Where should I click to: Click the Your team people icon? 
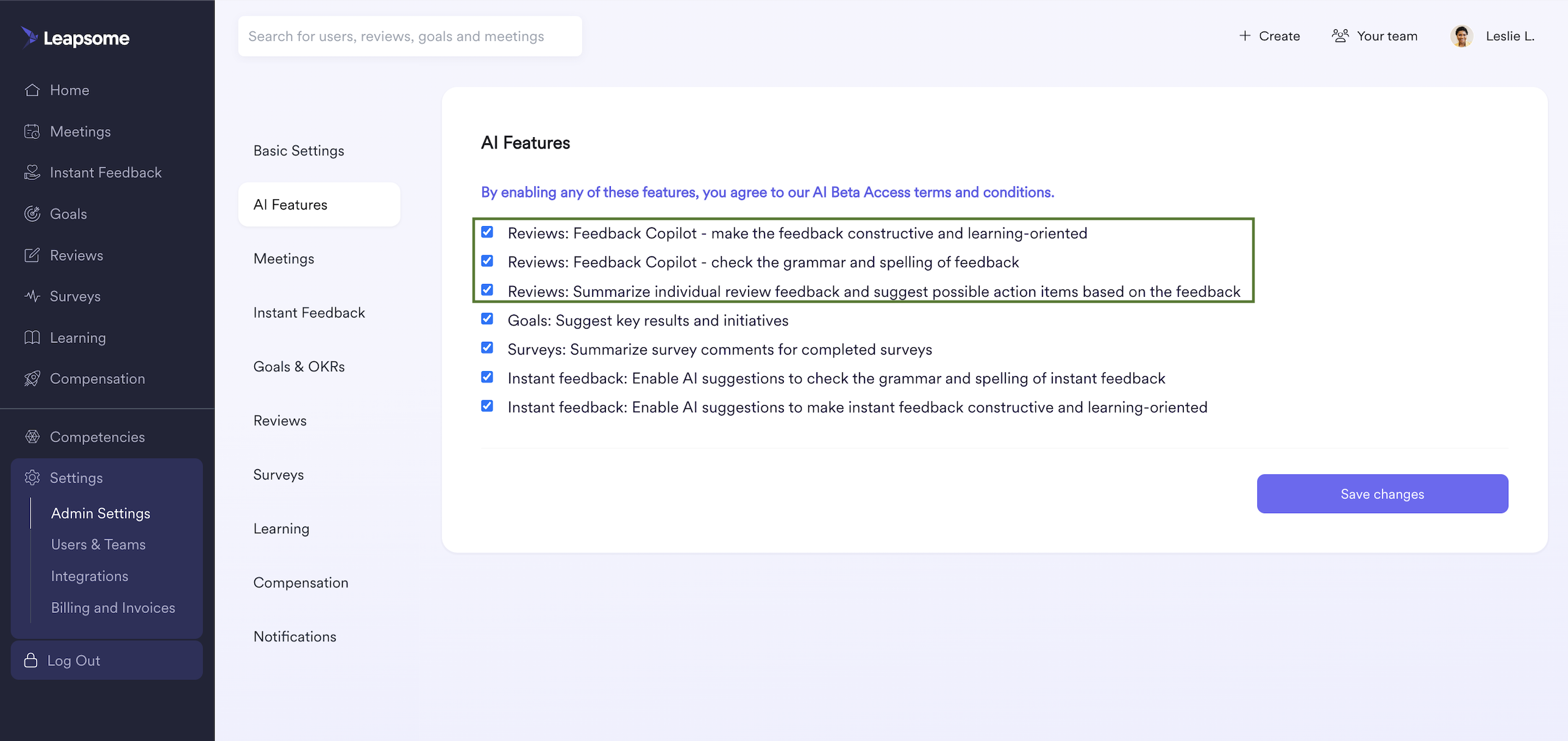[1340, 36]
